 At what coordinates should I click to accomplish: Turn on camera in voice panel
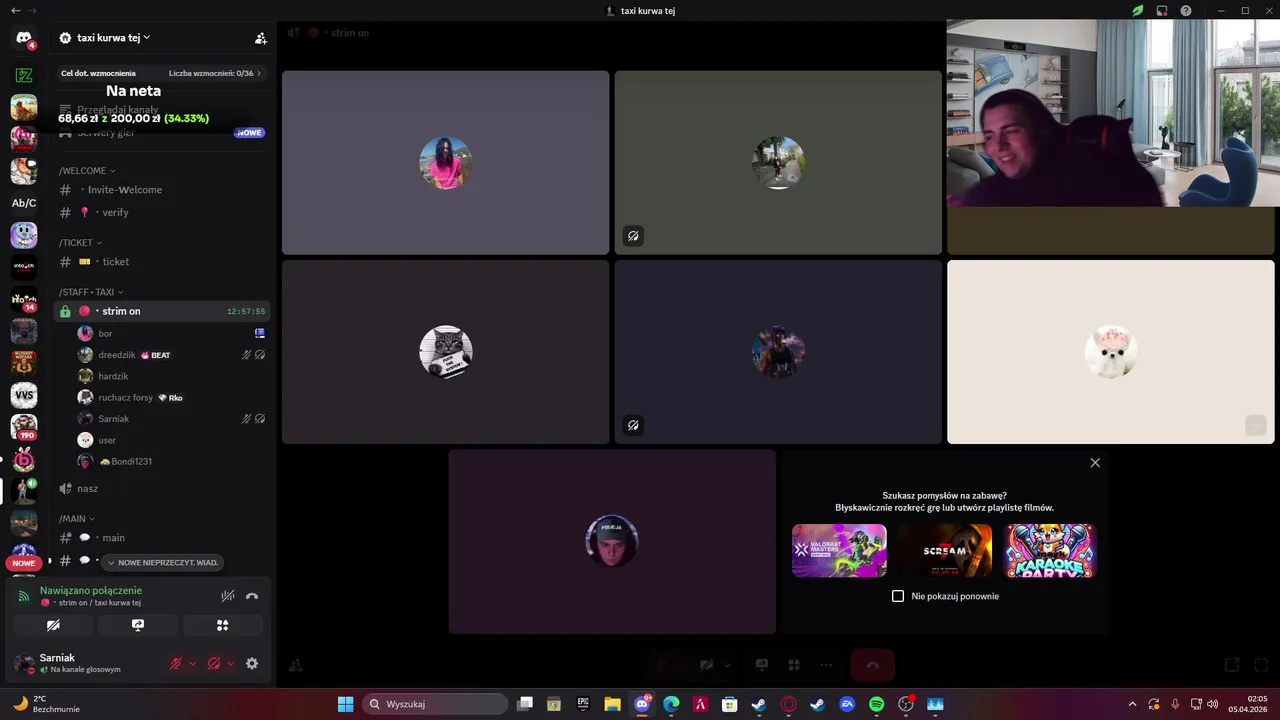coord(53,625)
